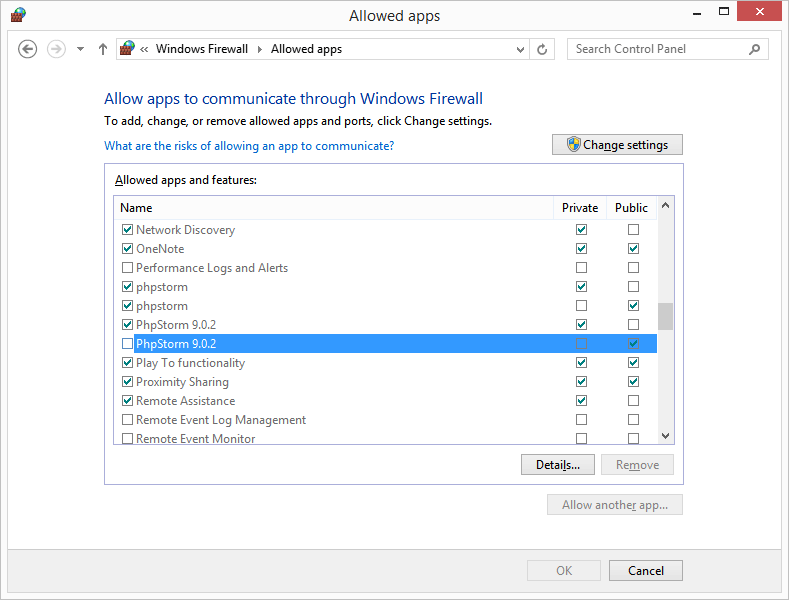
Task: Open Details for the selected app
Action: tap(558, 465)
